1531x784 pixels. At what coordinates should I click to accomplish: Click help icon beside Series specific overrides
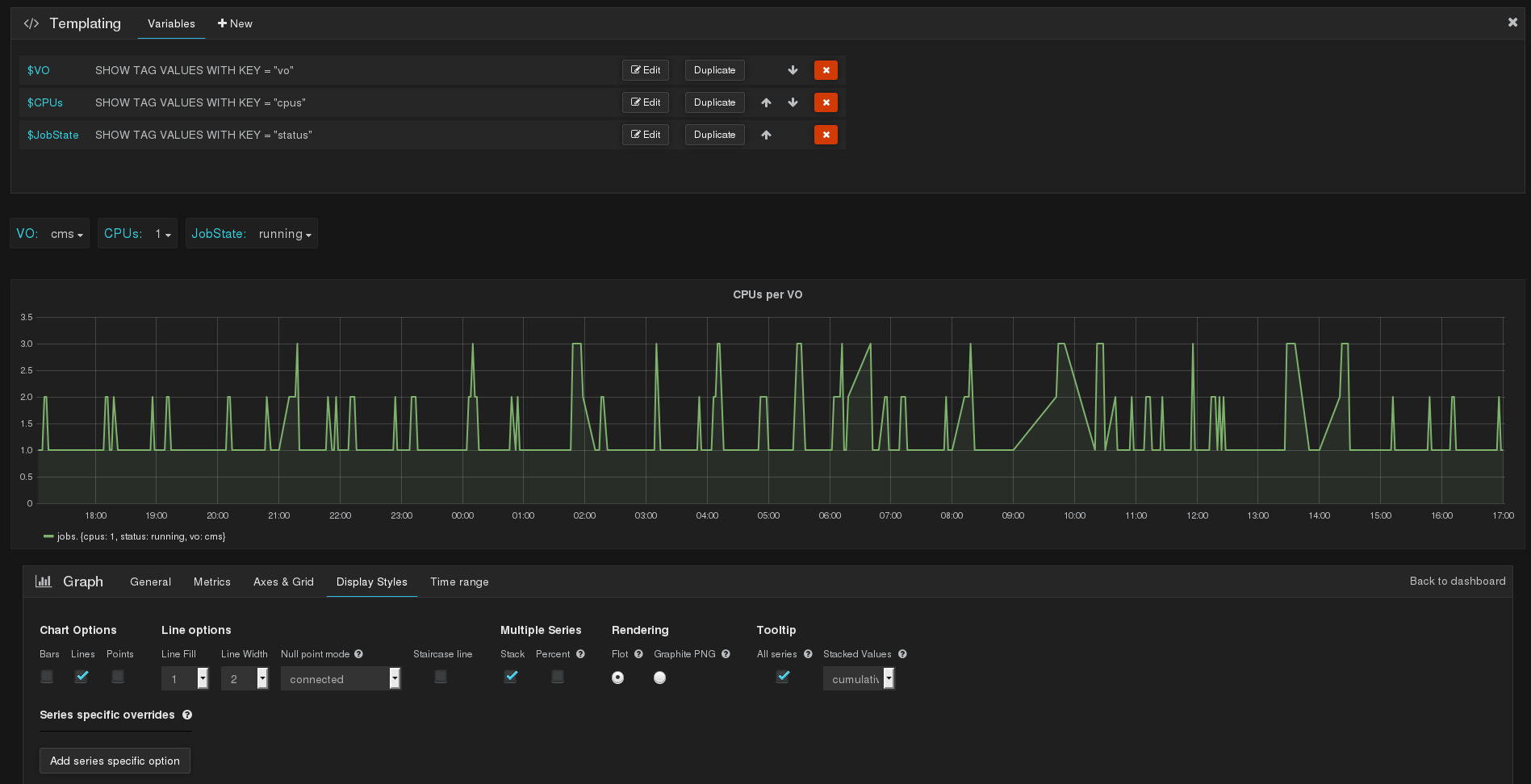pos(186,715)
